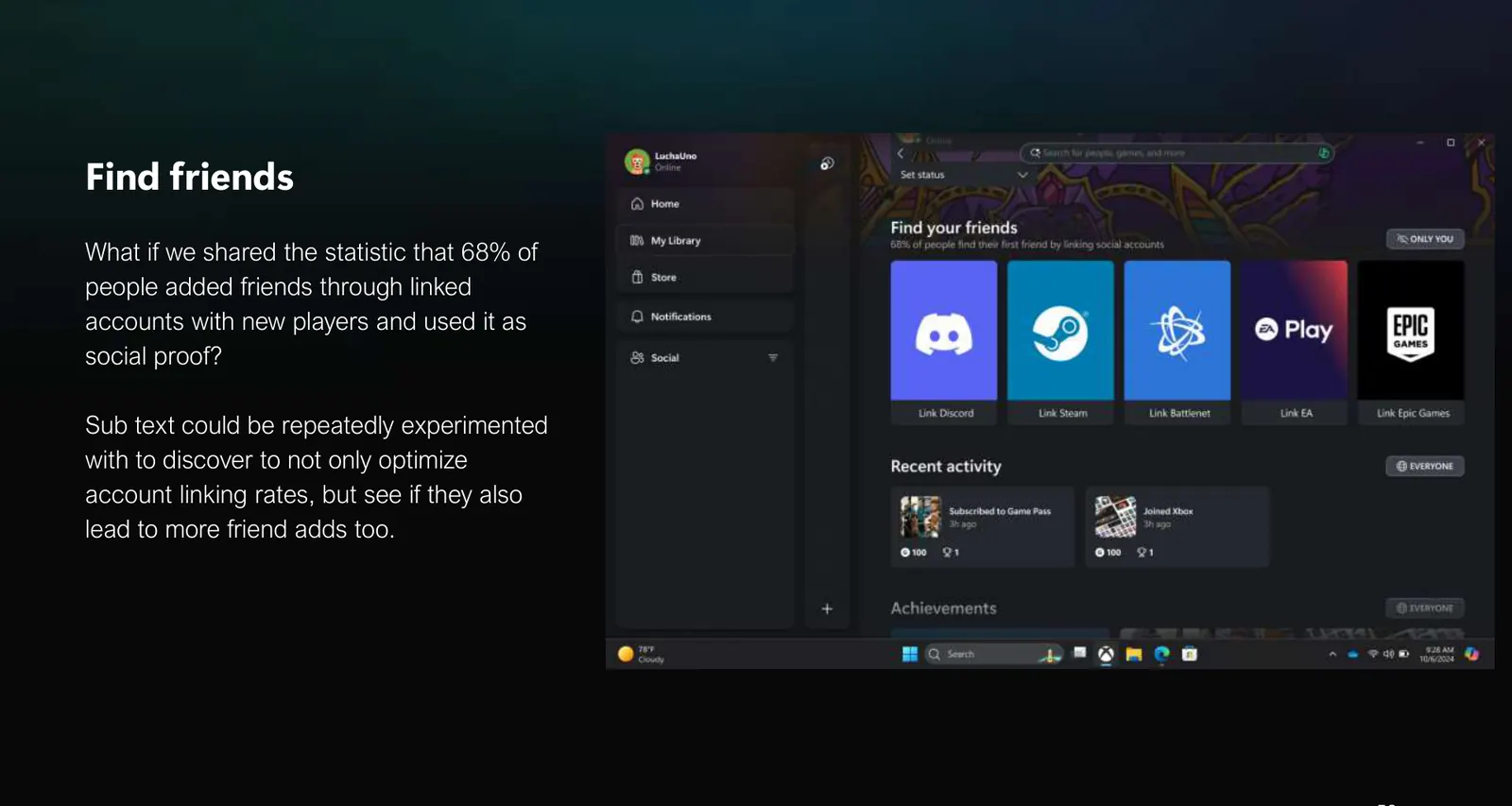
Task: Open the Windows Start menu
Action: pos(909,654)
